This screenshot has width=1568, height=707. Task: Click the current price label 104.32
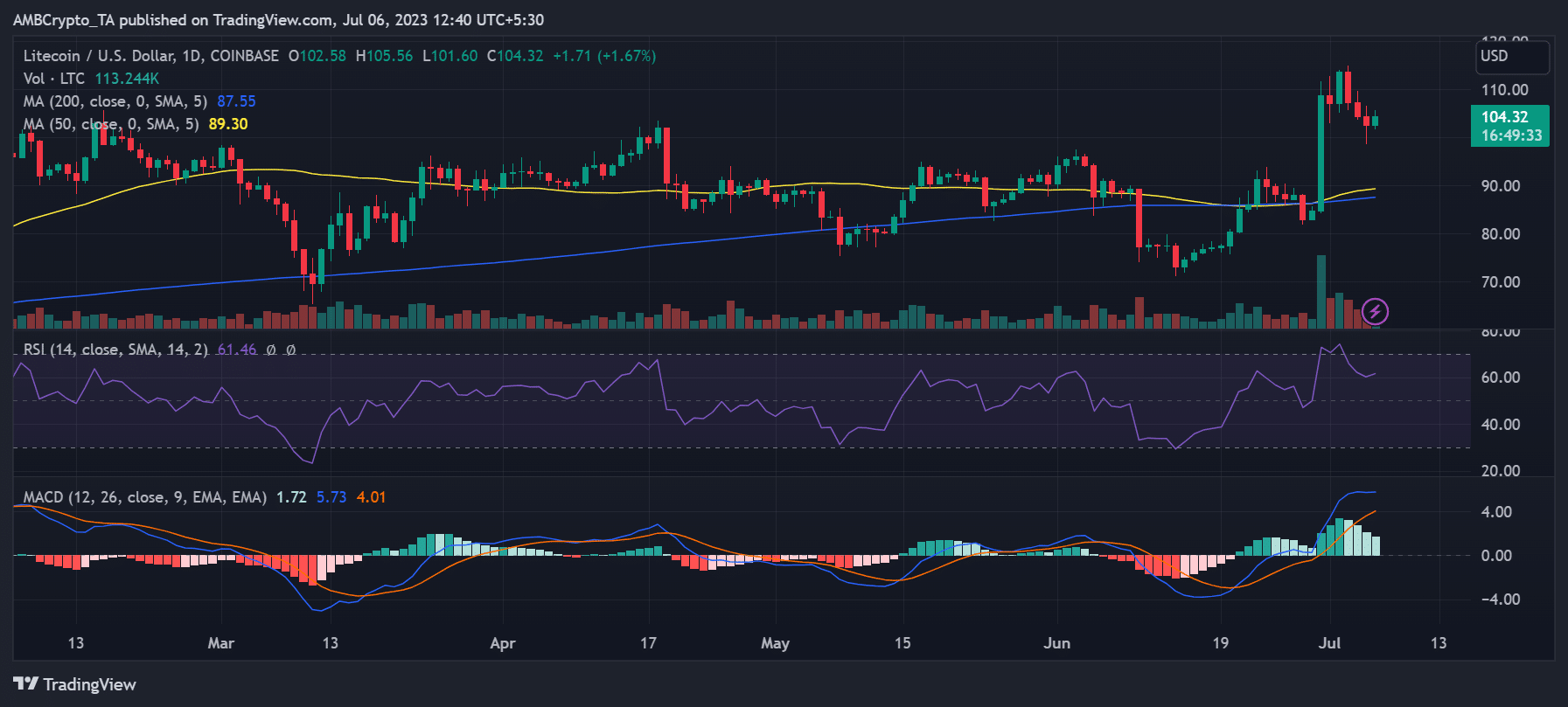(1505, 116)
